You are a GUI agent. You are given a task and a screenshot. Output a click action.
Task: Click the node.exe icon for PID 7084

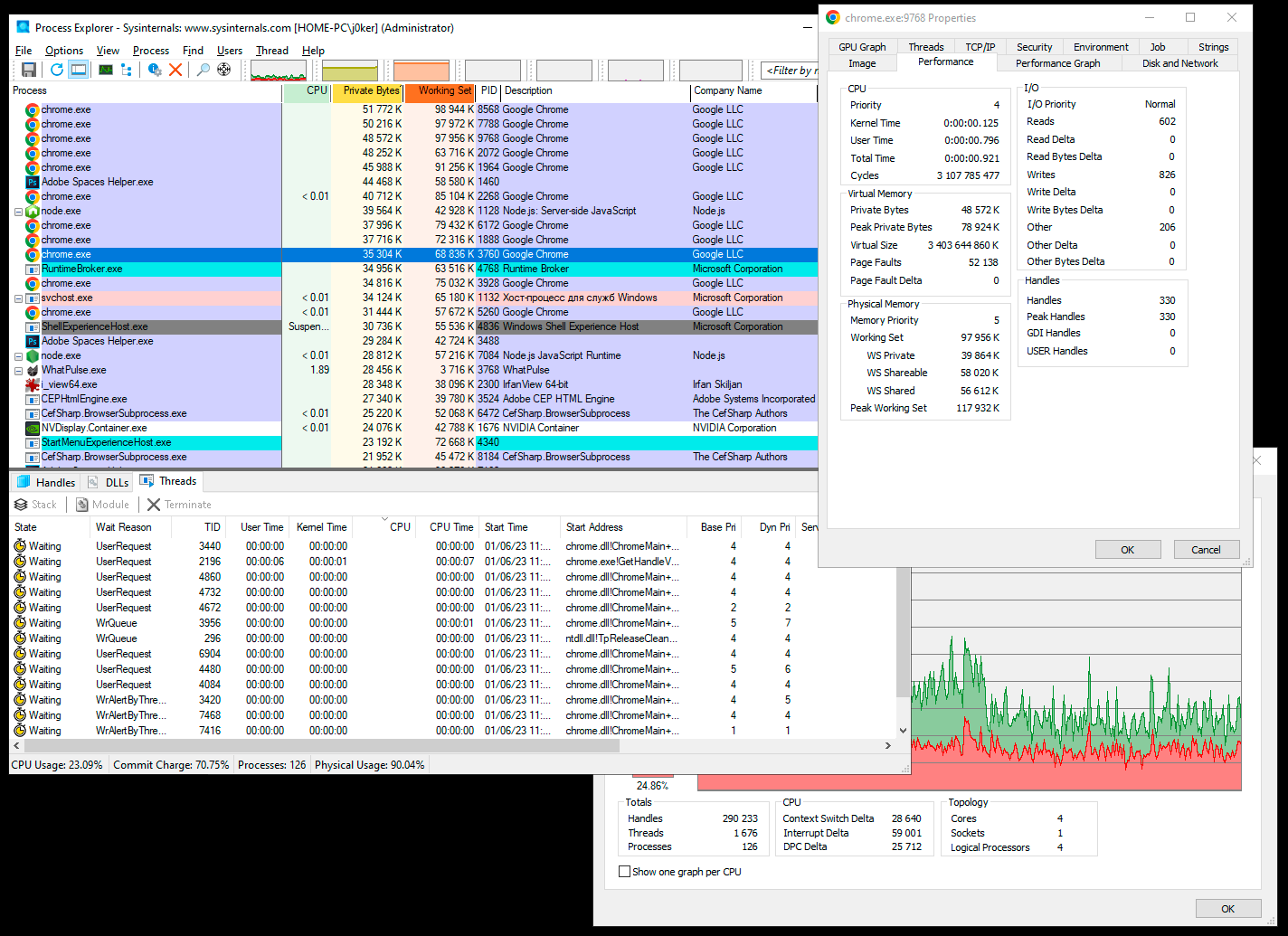click(x=33, y=355)
